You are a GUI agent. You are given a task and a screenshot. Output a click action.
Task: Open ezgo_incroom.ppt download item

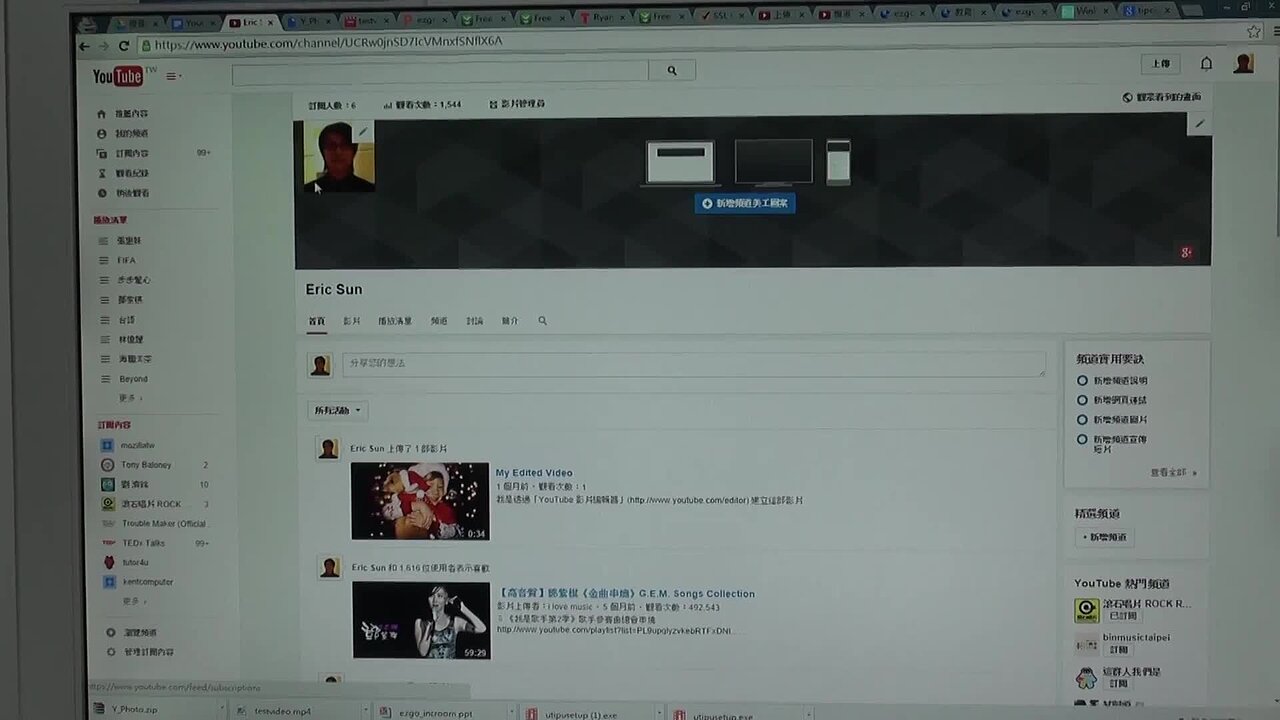click(436, 713)
